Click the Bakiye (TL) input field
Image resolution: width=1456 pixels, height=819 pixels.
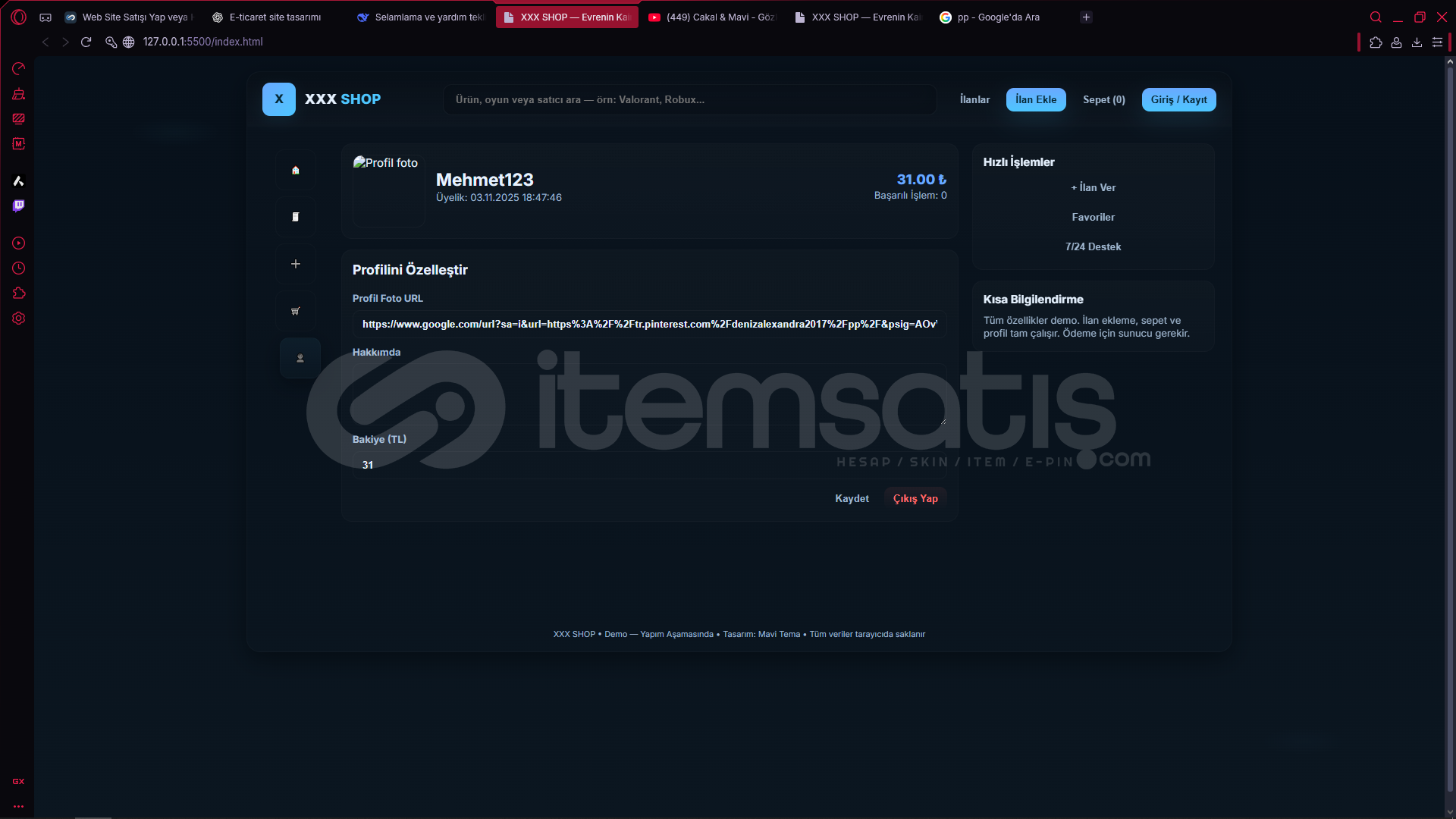pyautogui.click(x=649, y=465)
